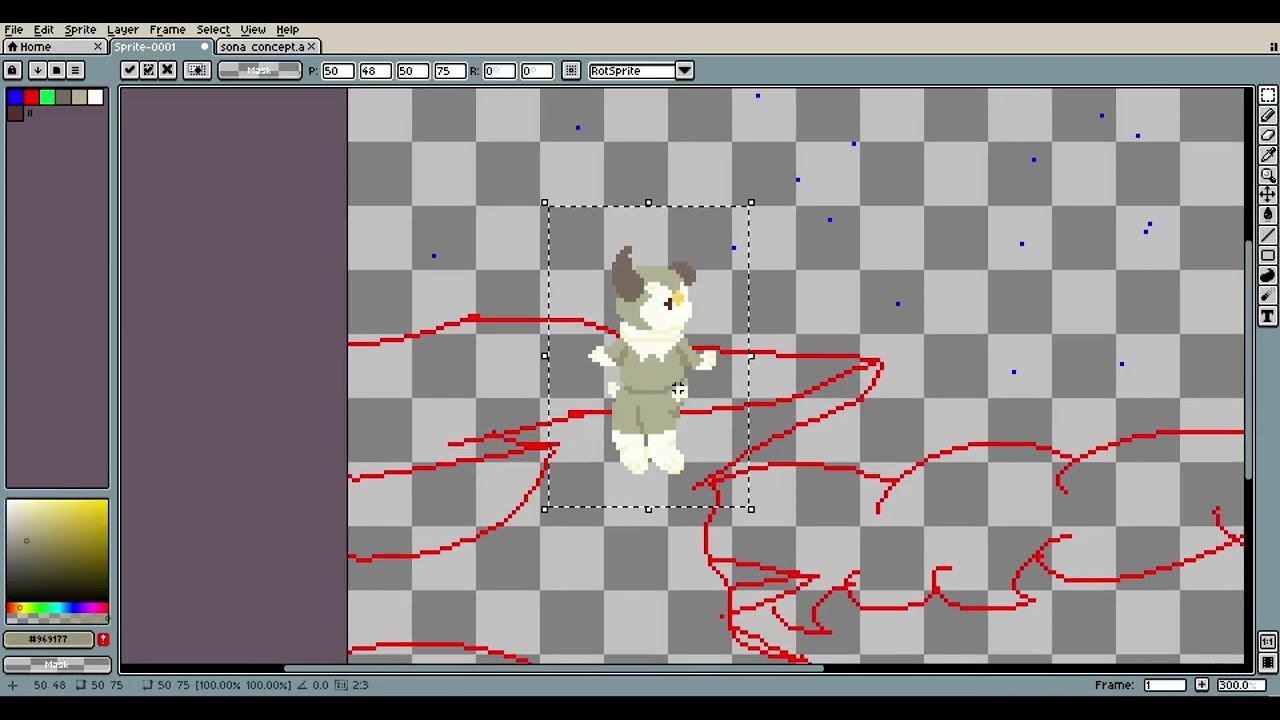This screenshot has width=1280, height=720.
Task: Click the #969177 foreground color button
Action: point(49,639)
